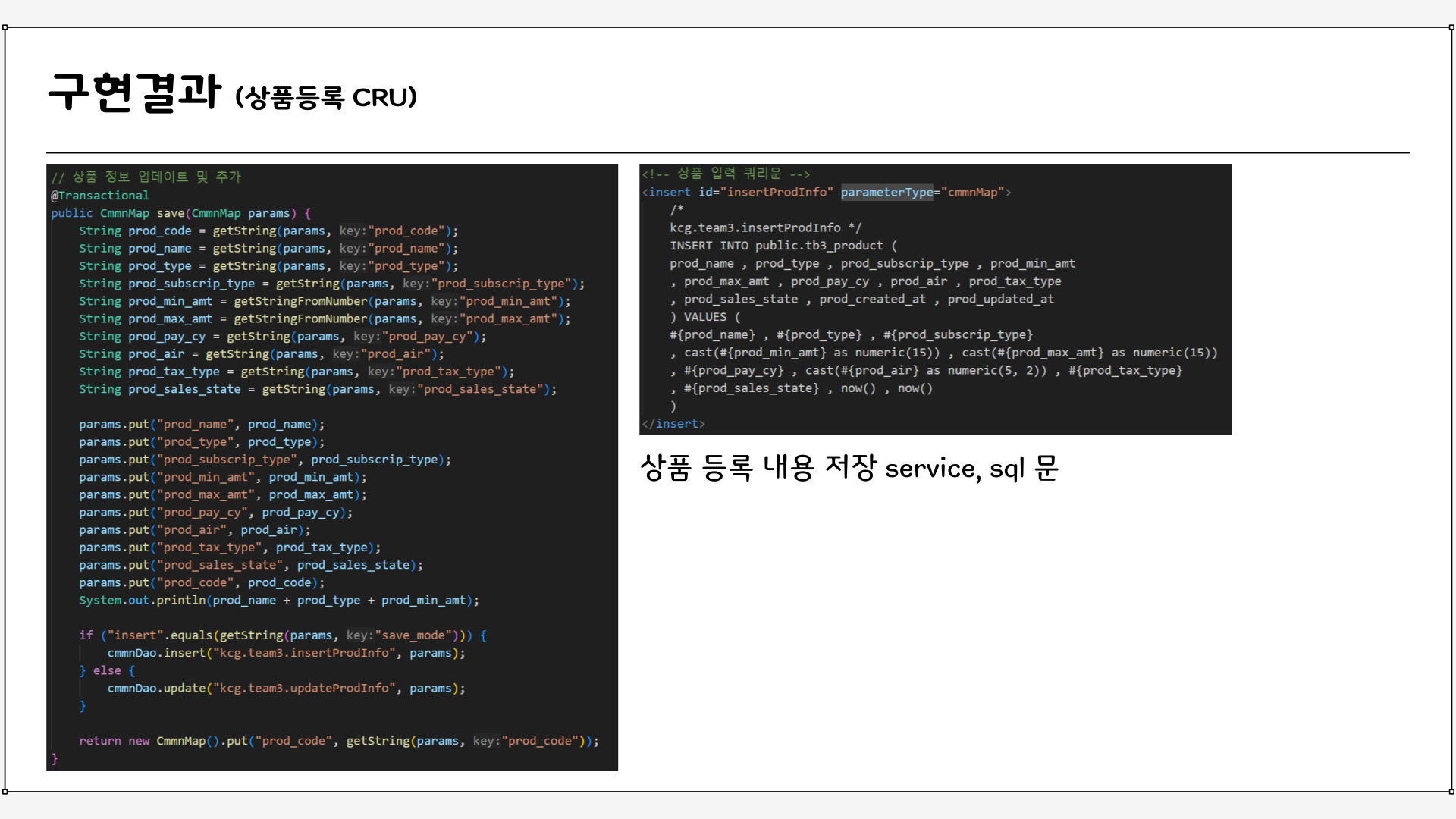The height and width of the screenshot is (819, 1456).
Task: Click params.put("prod_max_amt") line
Action: point(223,494)
